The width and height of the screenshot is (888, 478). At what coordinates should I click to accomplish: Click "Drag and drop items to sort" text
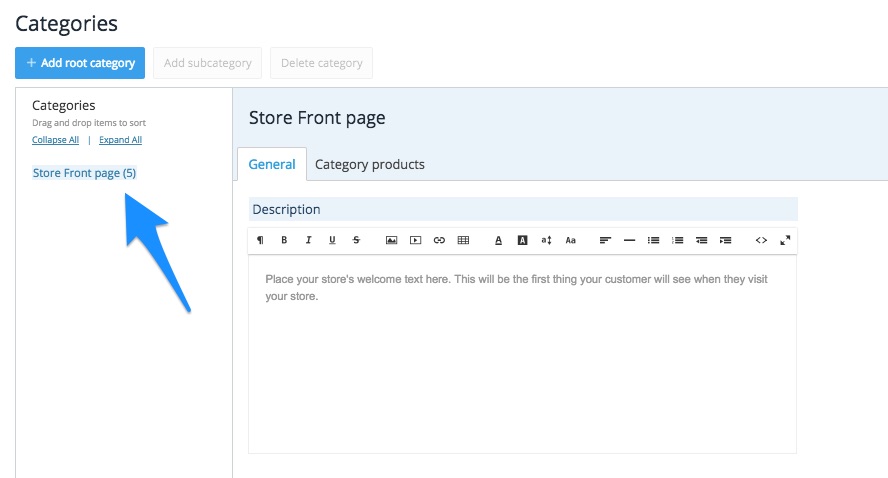click(89, 123)
